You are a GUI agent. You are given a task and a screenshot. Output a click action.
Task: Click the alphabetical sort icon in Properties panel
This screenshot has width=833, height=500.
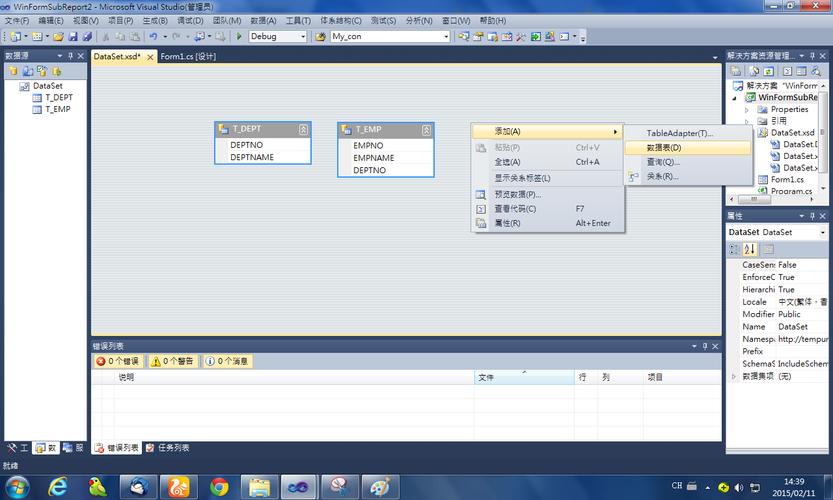750,249
